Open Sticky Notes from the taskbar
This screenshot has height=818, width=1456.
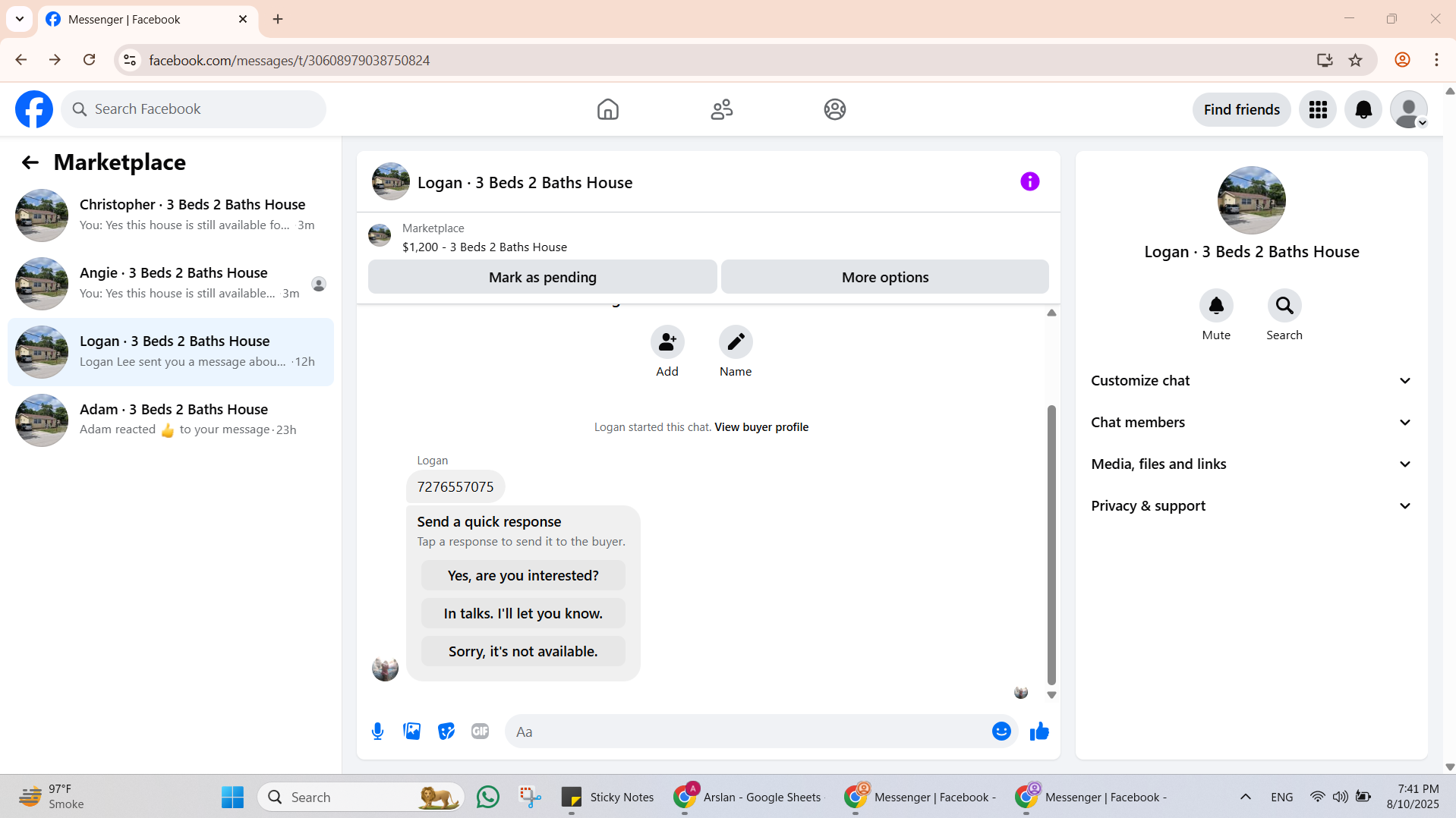pyautogui.click(x=607, y=797)
